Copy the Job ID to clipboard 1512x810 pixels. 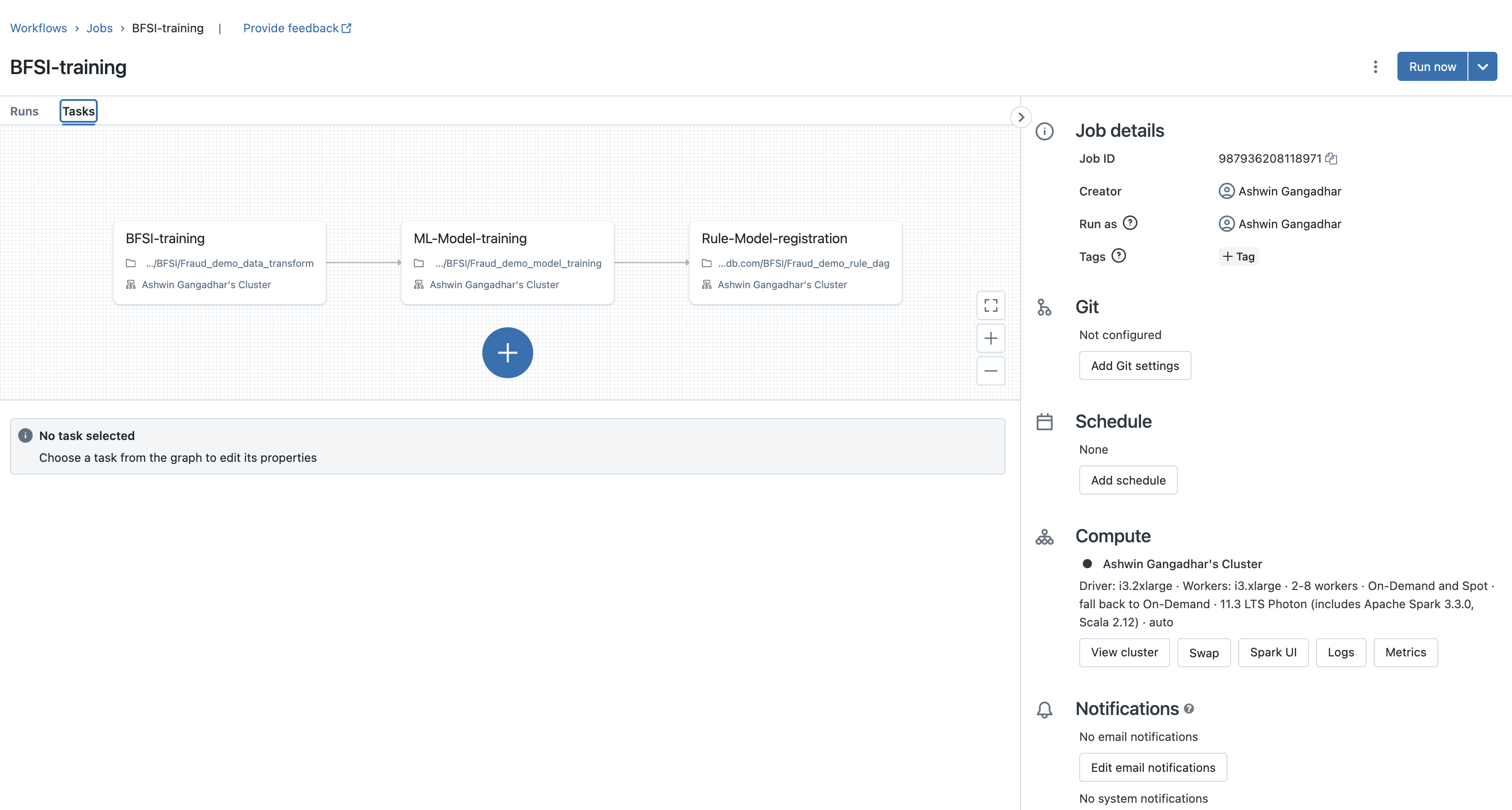click(x=1331, y=159)
